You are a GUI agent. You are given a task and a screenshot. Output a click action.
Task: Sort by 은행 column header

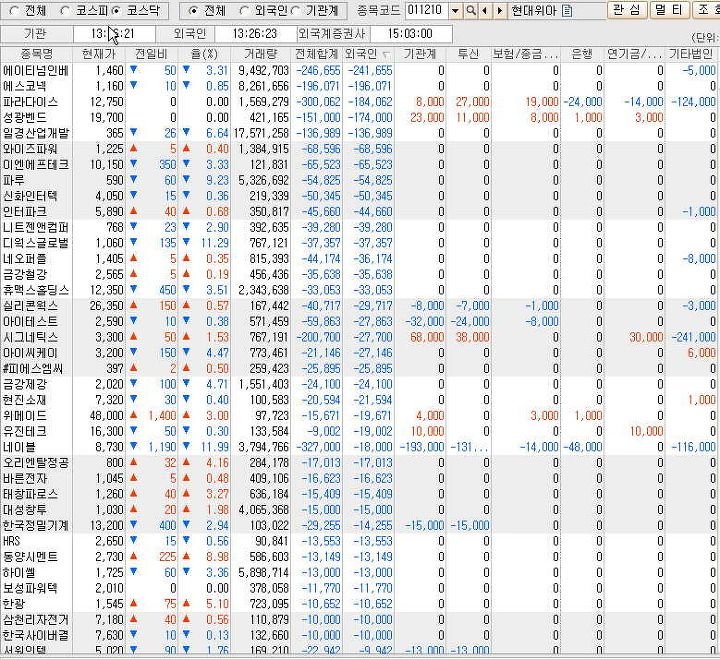coord(582,54)
